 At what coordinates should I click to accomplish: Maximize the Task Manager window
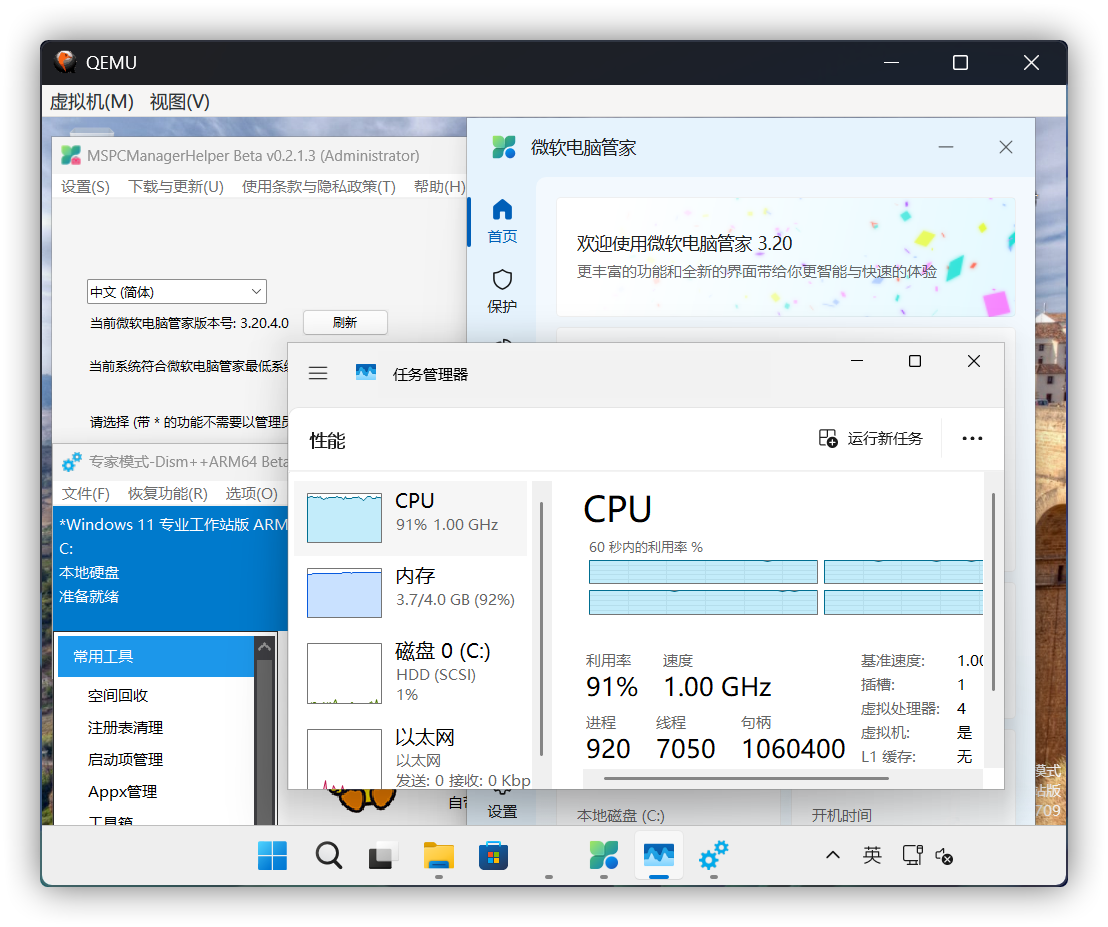[914, 361]
